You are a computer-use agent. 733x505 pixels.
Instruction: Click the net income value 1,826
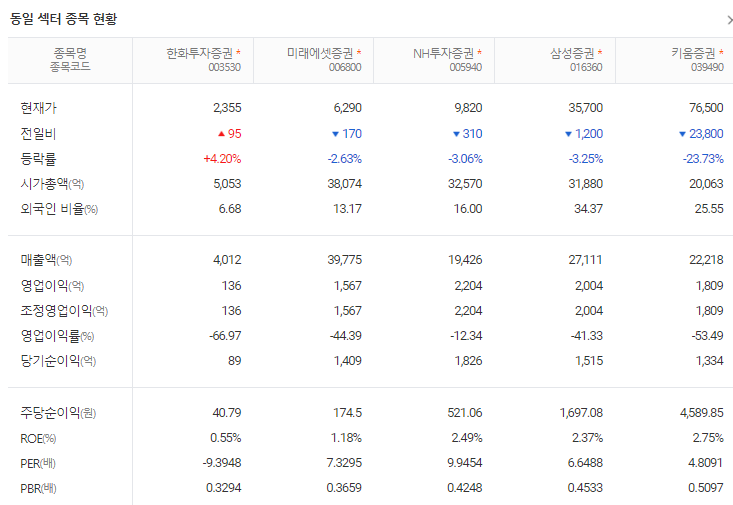468,361
